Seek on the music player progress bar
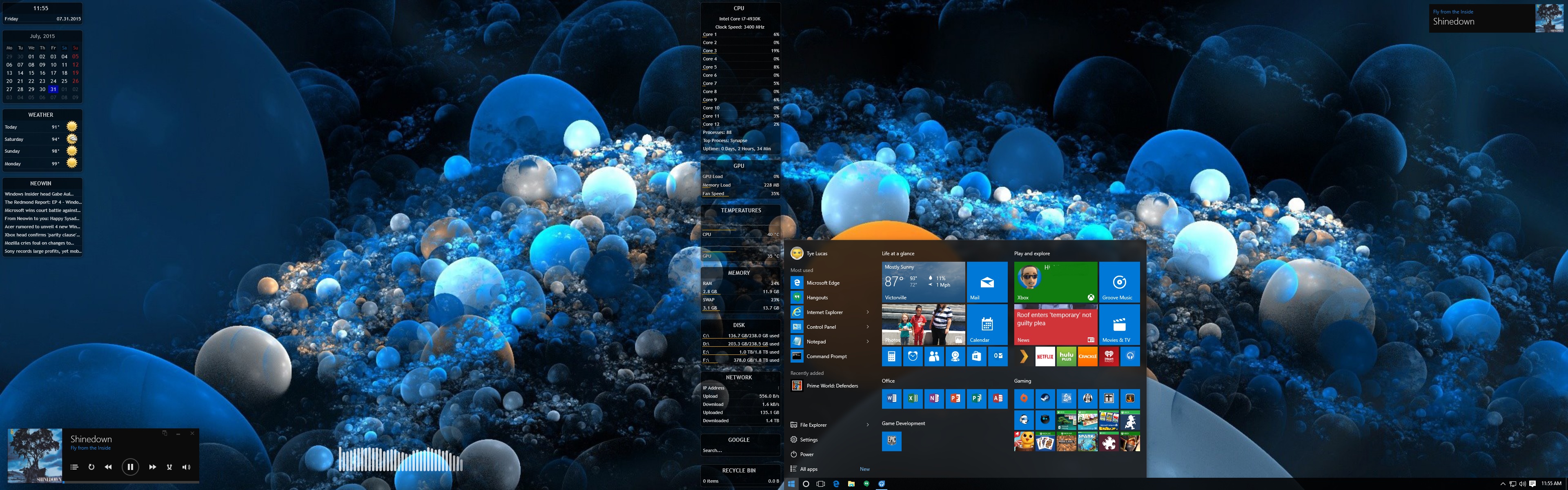 pyautogui.click(x=130, y=482)
